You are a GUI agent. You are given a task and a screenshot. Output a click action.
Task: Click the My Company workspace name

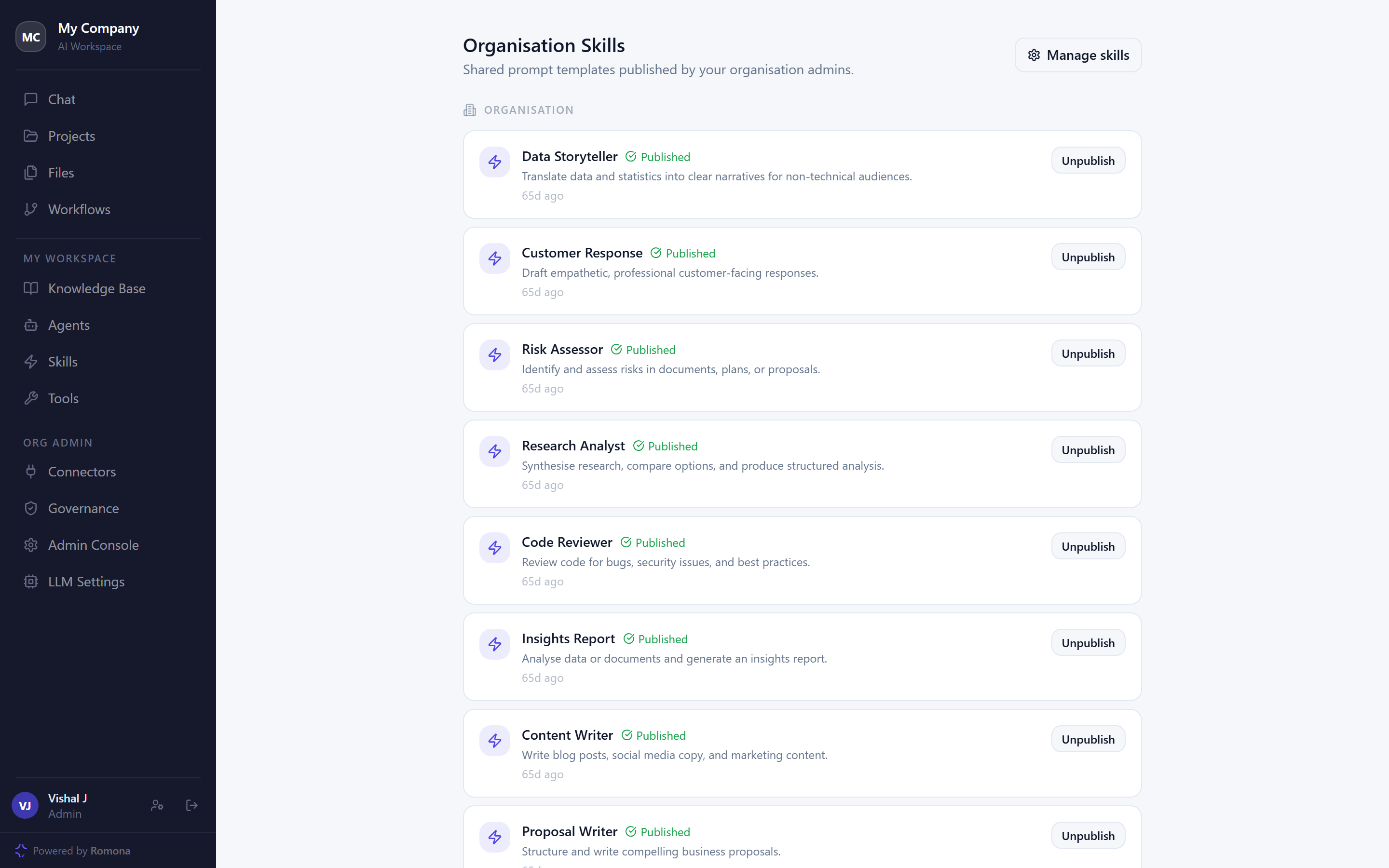point(98,28)
